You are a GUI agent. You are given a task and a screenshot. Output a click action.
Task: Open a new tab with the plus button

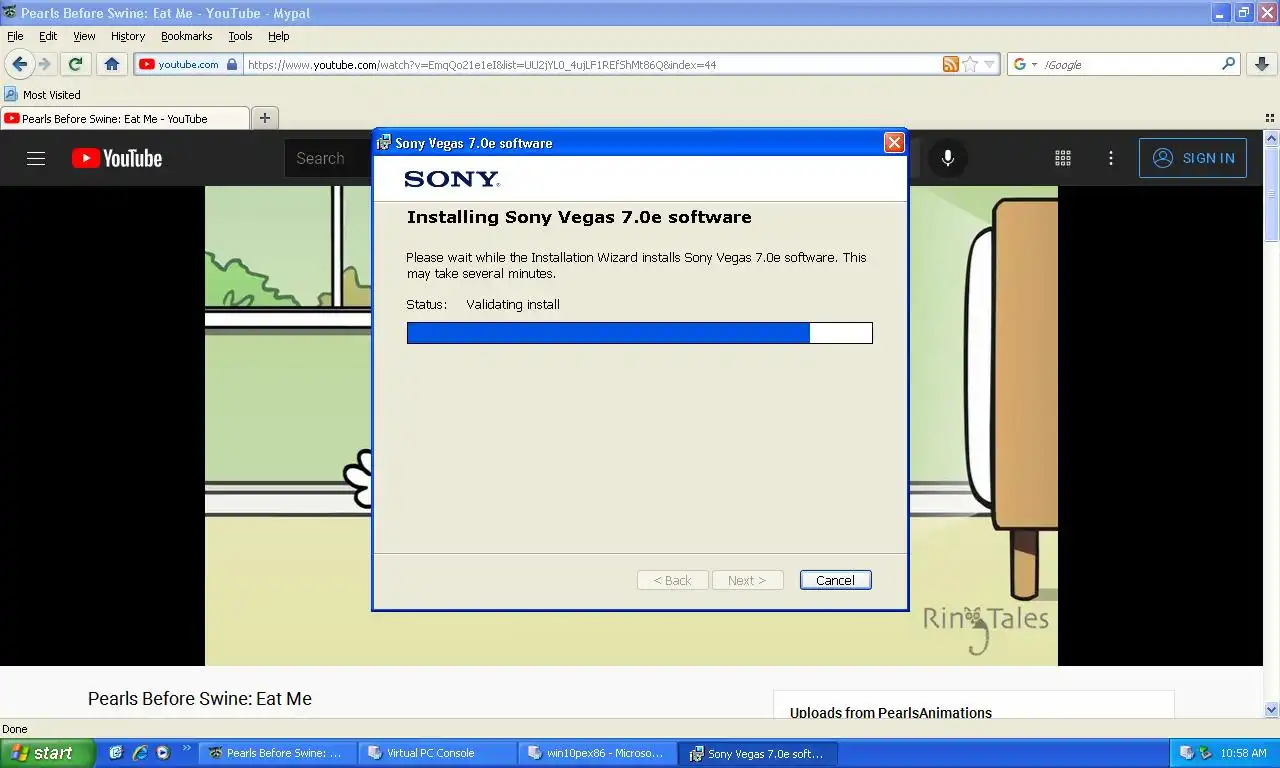coord(265,118)
